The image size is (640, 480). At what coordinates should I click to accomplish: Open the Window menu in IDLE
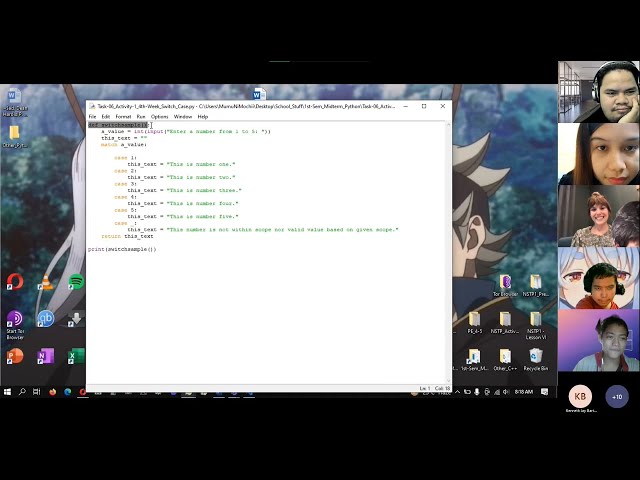click(x=183, y=117)
